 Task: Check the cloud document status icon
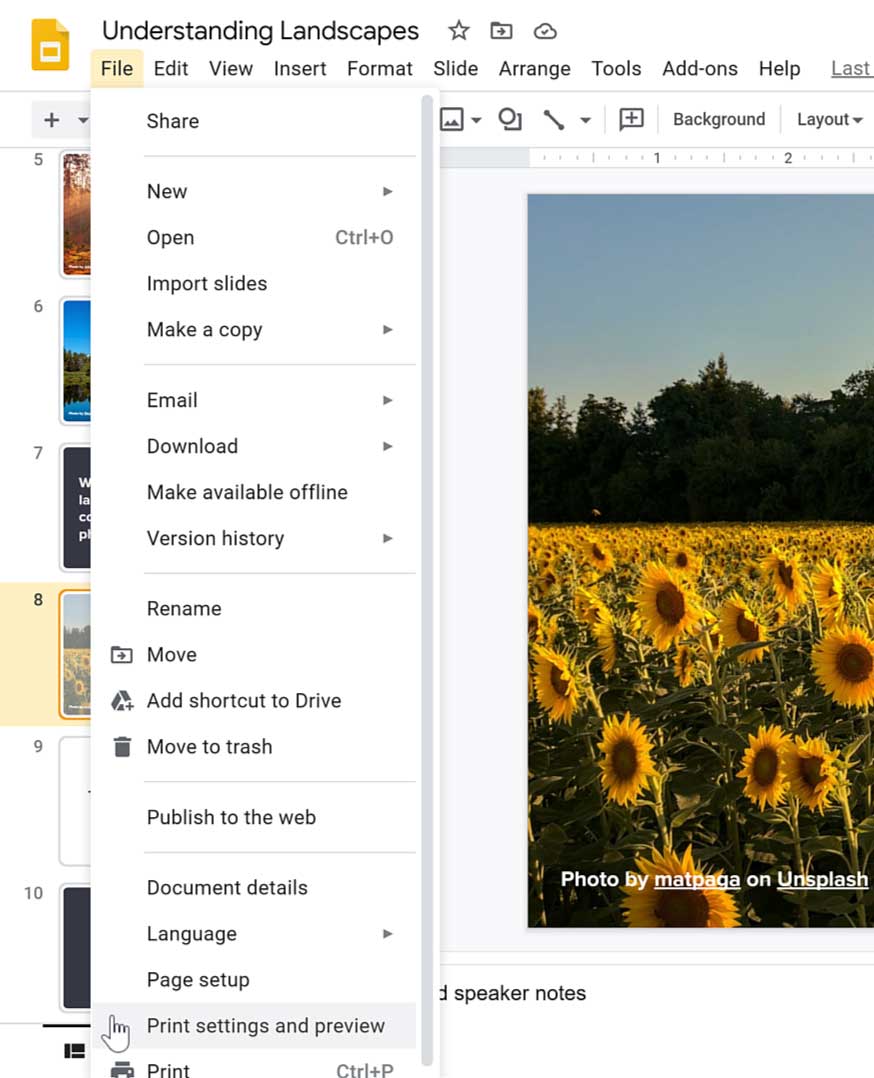tap(545, 31)
